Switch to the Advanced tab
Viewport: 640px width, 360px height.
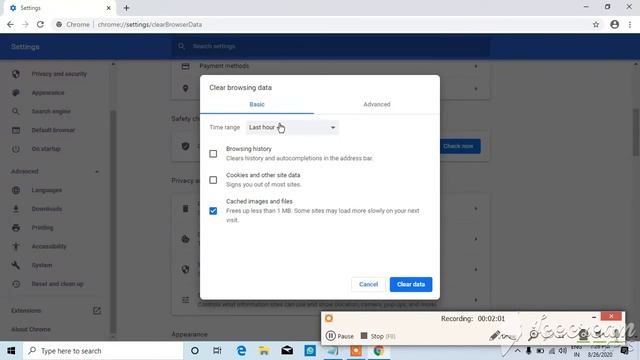(x=377, y=104)
